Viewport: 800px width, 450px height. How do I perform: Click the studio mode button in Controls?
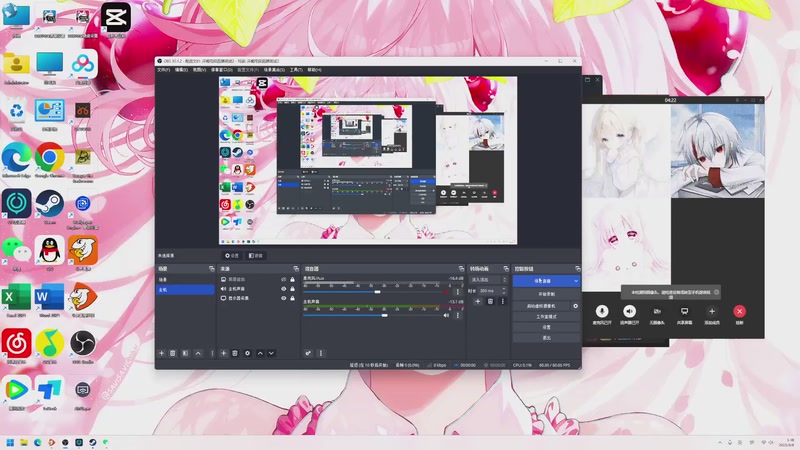pos(546,317)
